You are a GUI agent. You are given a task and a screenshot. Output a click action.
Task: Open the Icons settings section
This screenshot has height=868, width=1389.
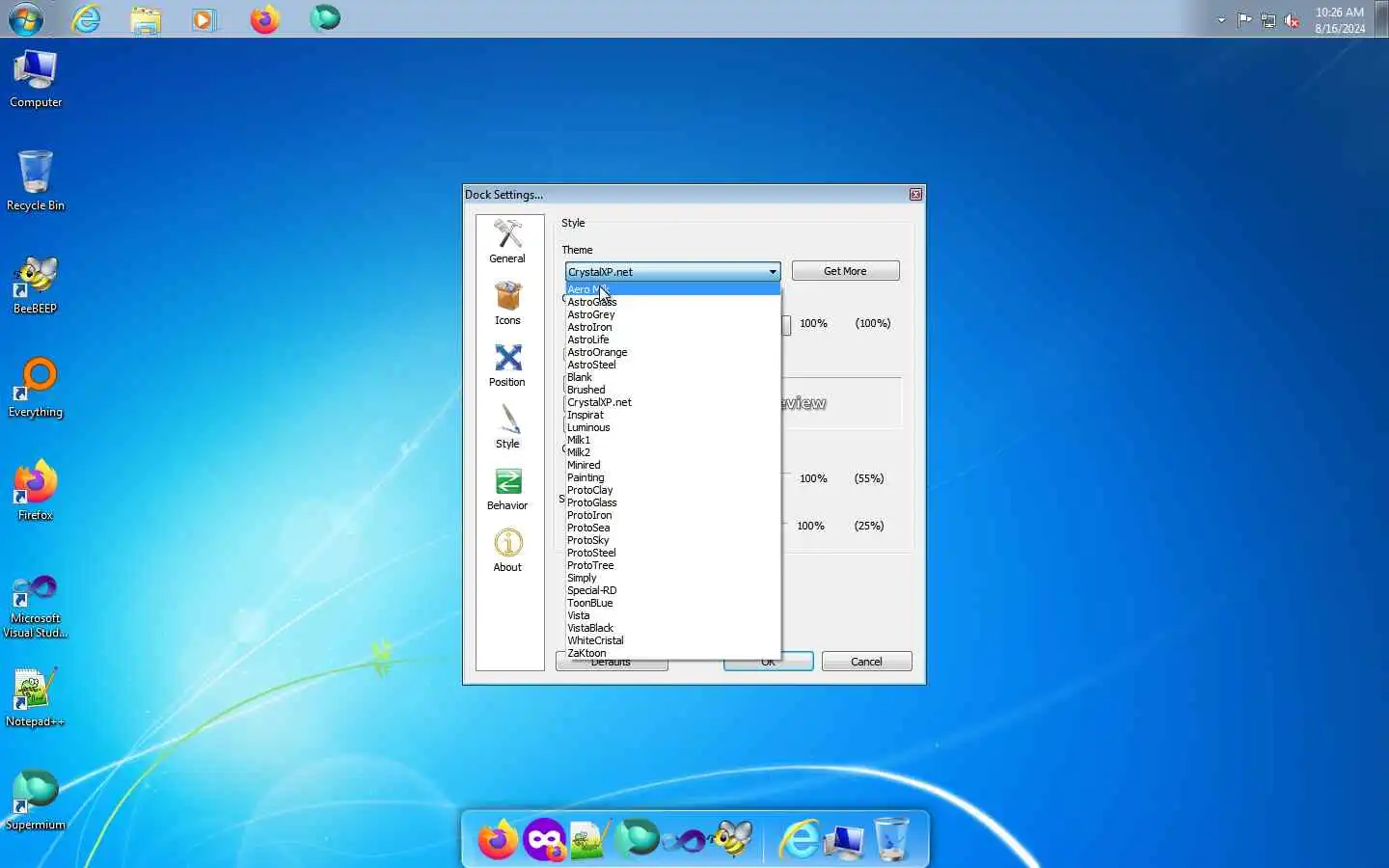(x=507, y=303)
